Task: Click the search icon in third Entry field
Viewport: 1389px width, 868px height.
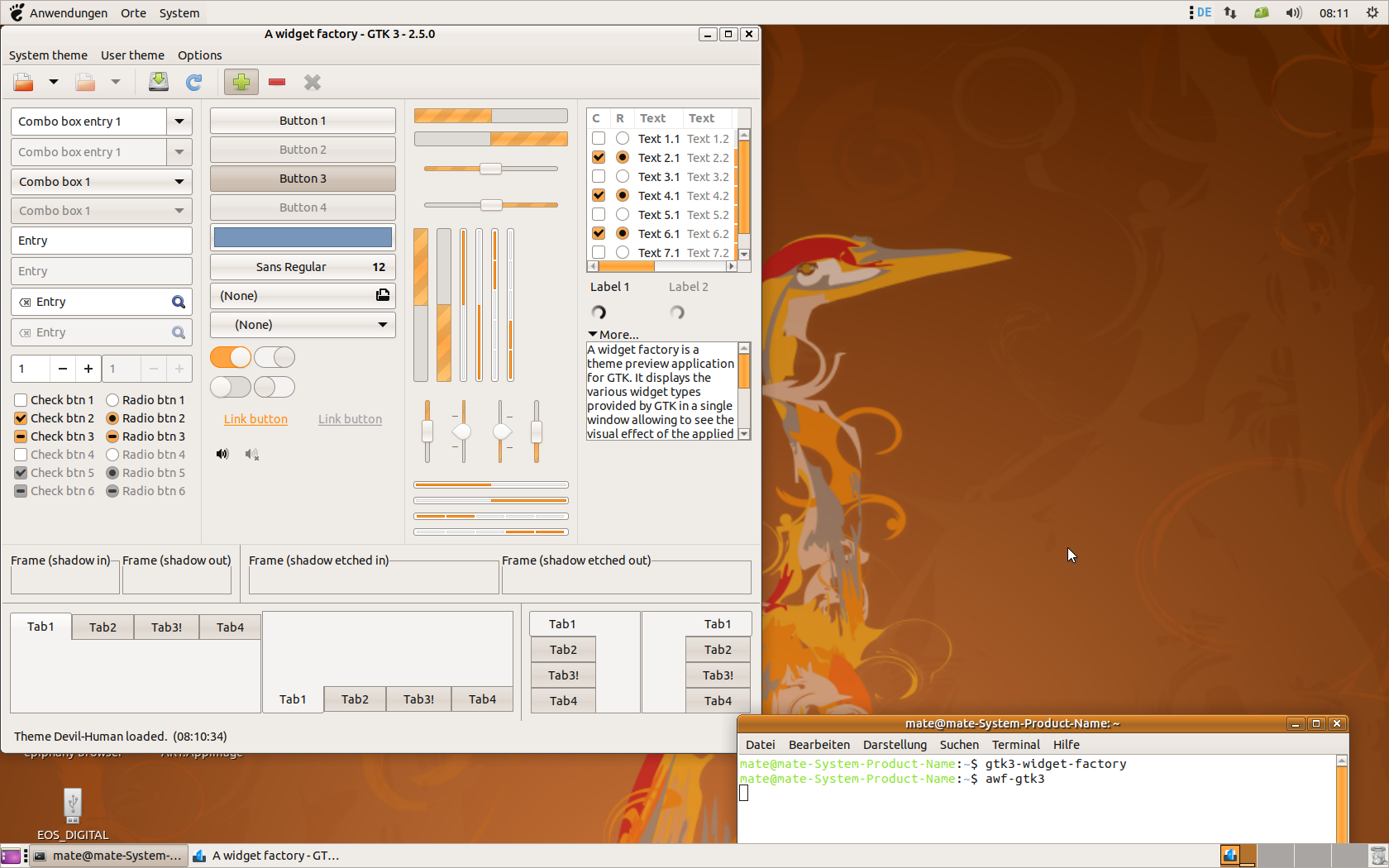Action: pyautogui.click(x=178, y=302)
